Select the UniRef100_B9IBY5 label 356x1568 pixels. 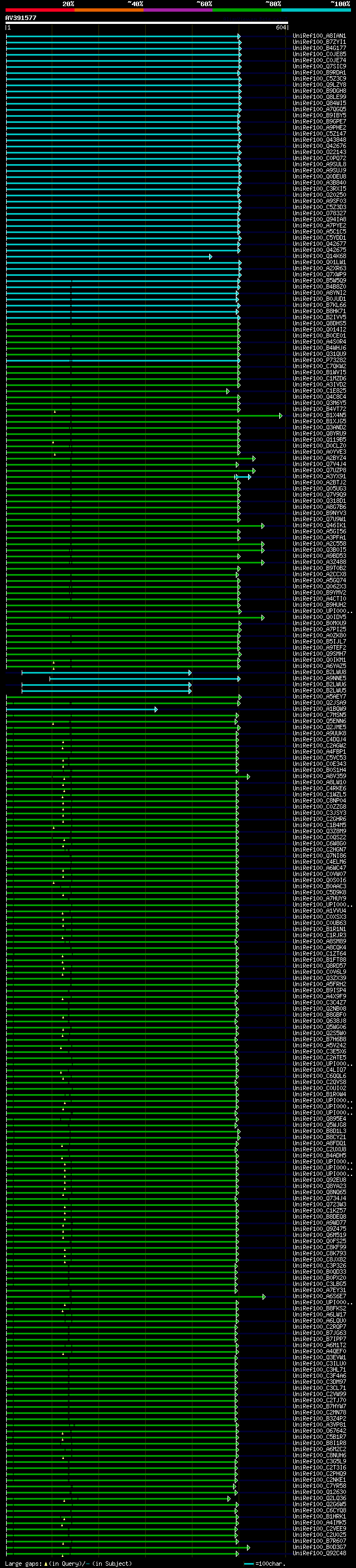319,115
